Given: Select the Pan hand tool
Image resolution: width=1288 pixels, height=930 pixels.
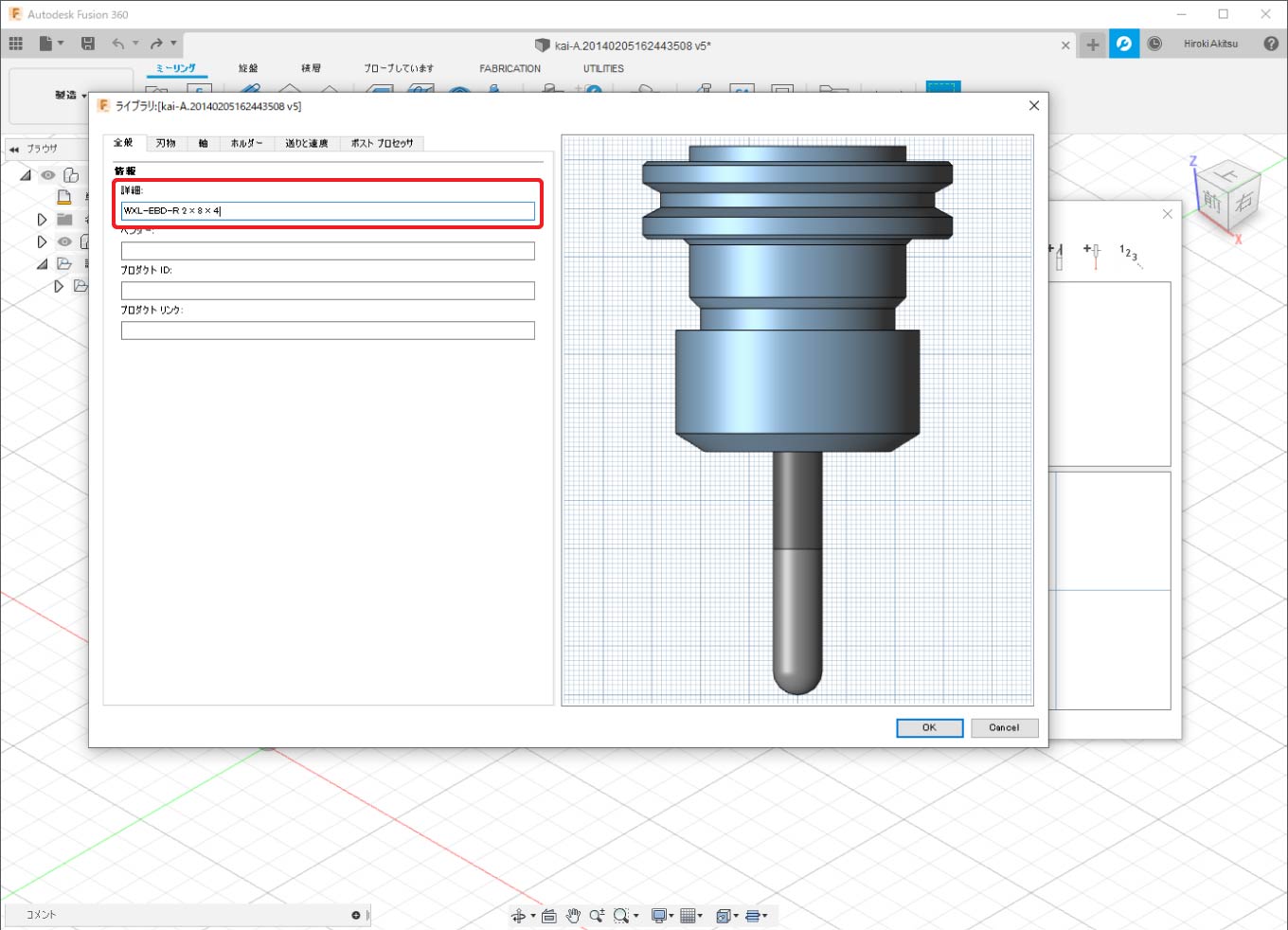Looking at the screenshot, I should (x=573, y=915).
